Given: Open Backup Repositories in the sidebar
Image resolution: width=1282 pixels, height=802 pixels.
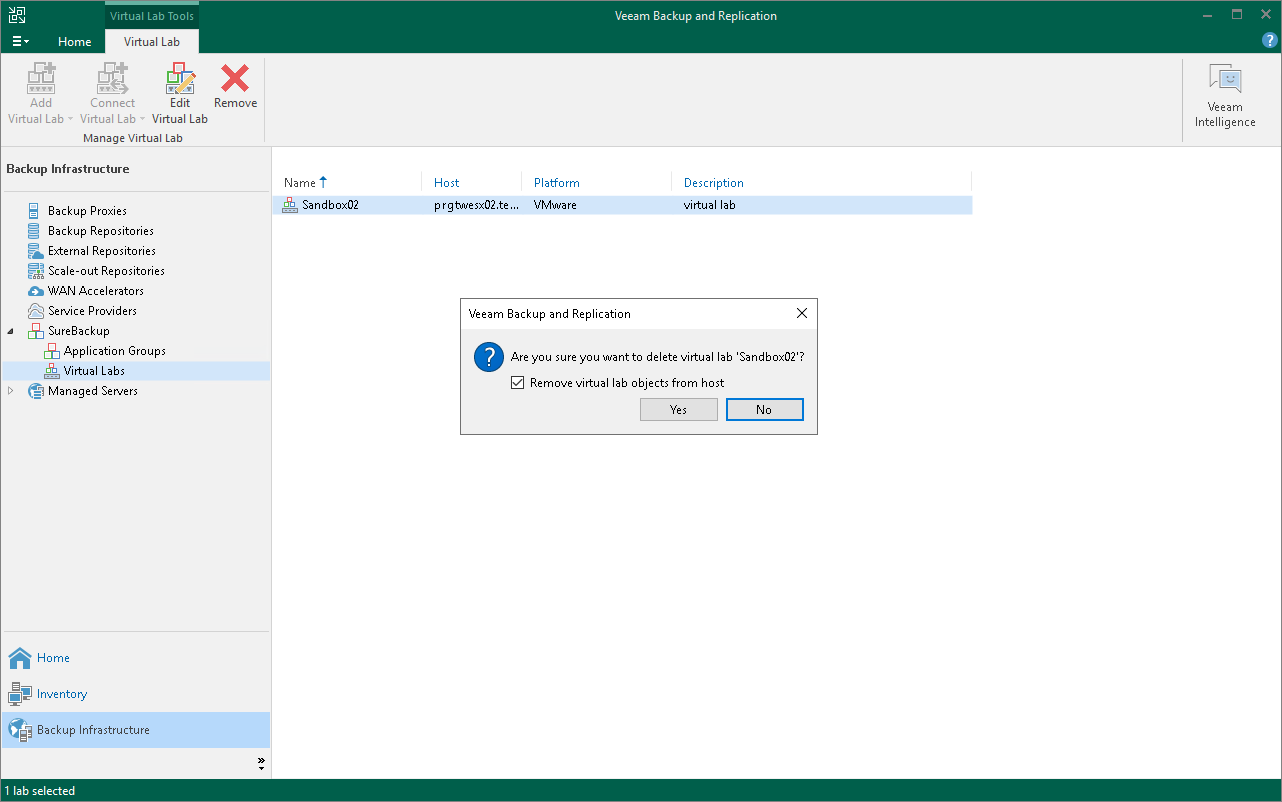Looking at the screenshot, I should (x=33, y=230).
